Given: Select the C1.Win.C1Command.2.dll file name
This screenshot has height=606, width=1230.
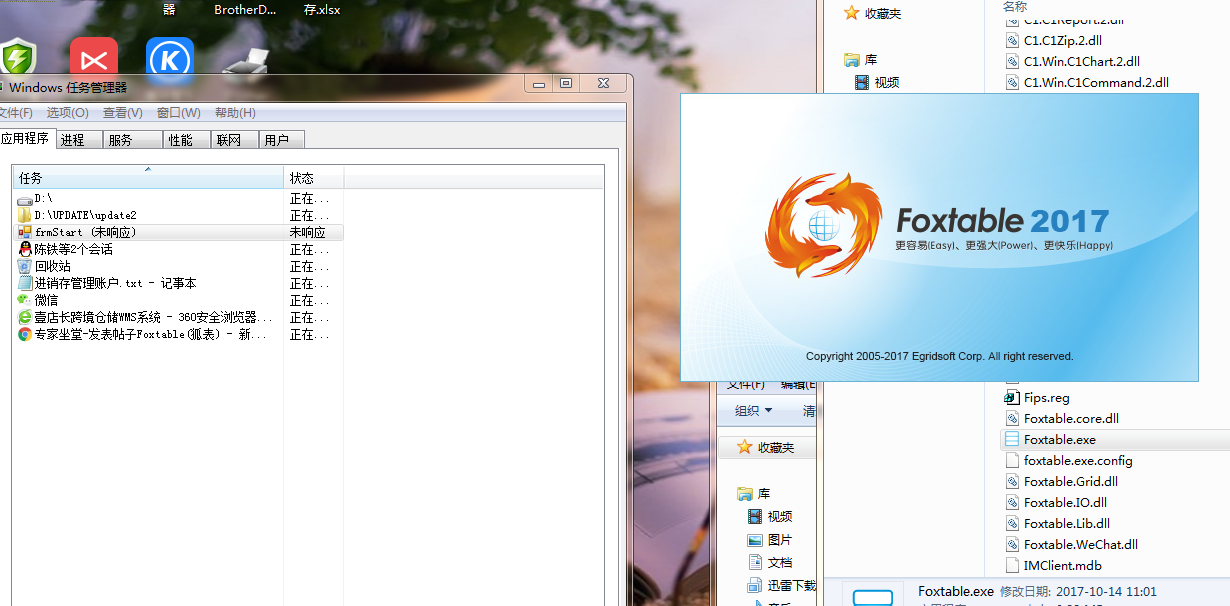Looking at the screenshot, I should 1096,83.
